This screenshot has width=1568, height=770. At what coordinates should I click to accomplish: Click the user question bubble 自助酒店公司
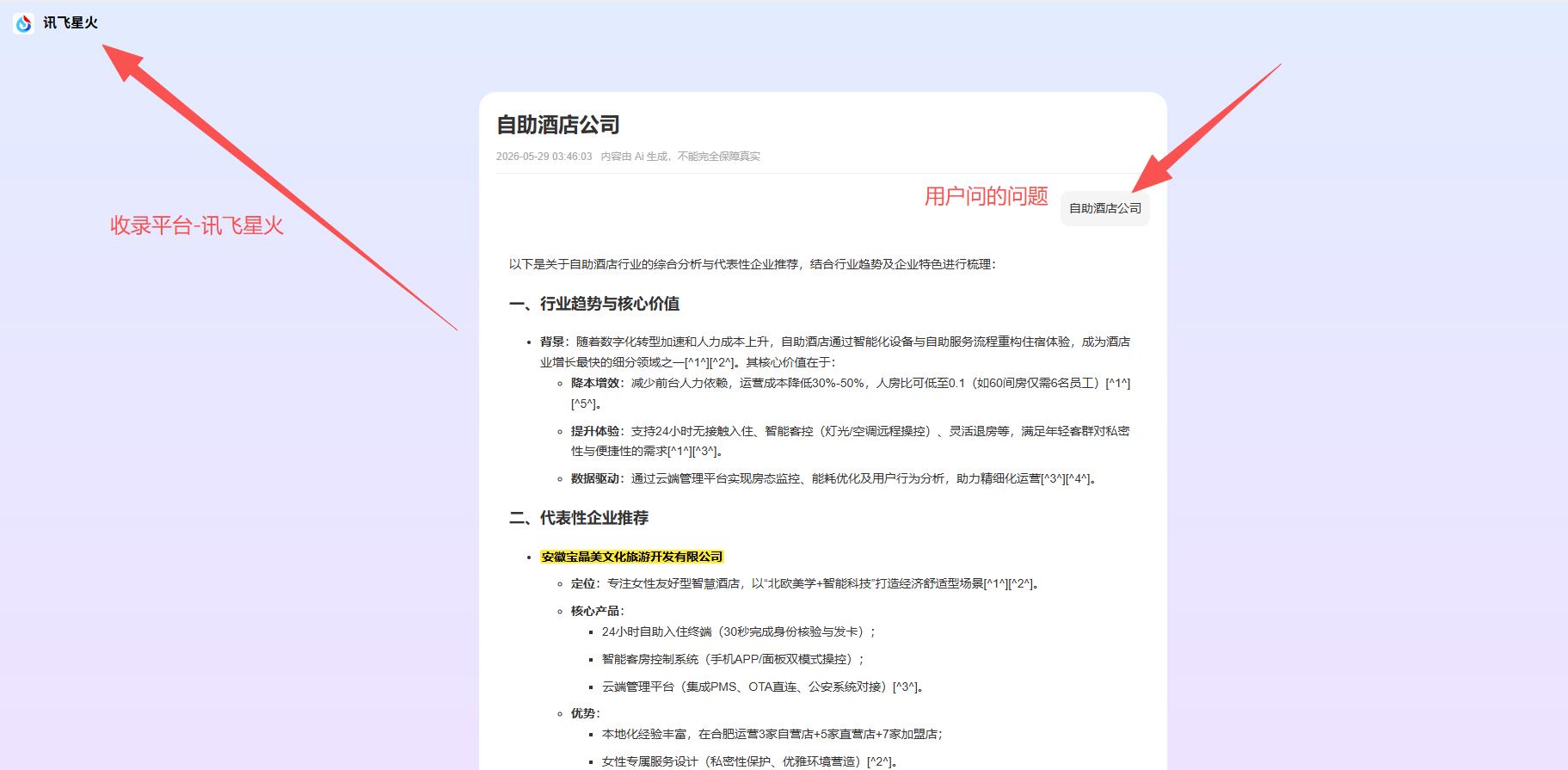pyautogui.click(x=1105, y=208)
